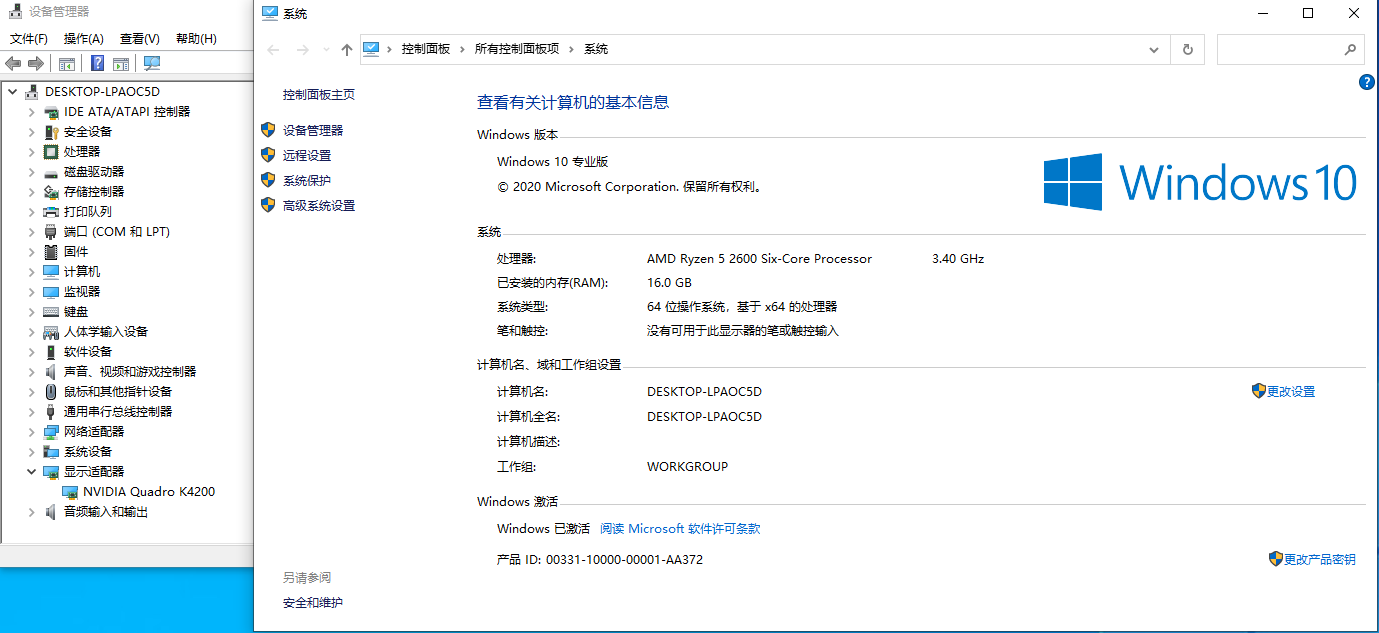Viewport: 1379px width, 633px height.
Task: Select the 软件设备 category icon
Action: point(51,351)
